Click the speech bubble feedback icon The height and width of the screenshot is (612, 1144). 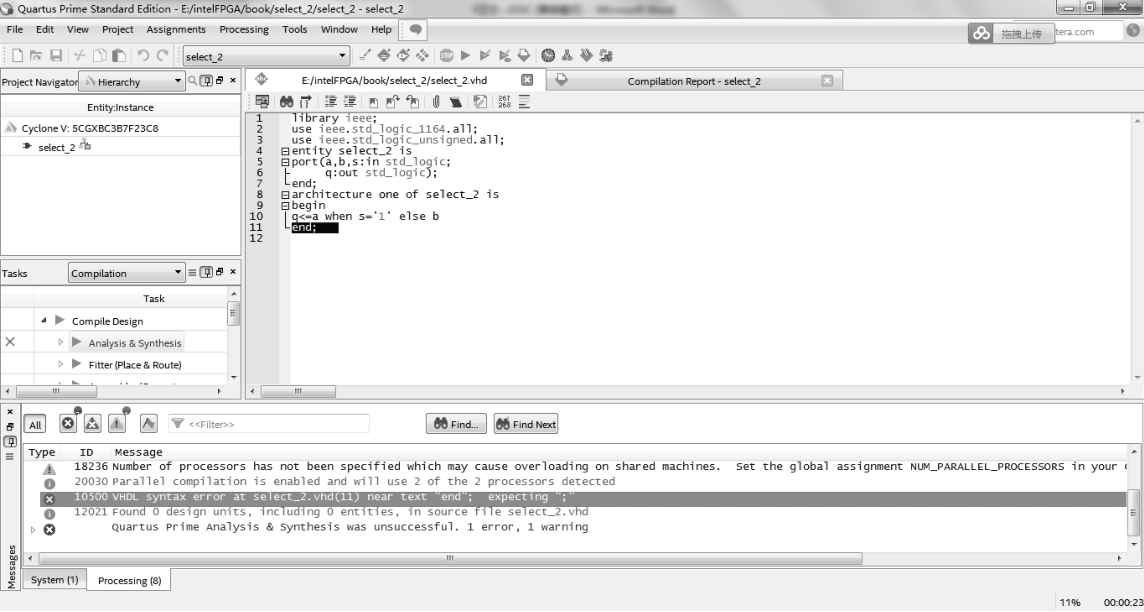point(415,30)
